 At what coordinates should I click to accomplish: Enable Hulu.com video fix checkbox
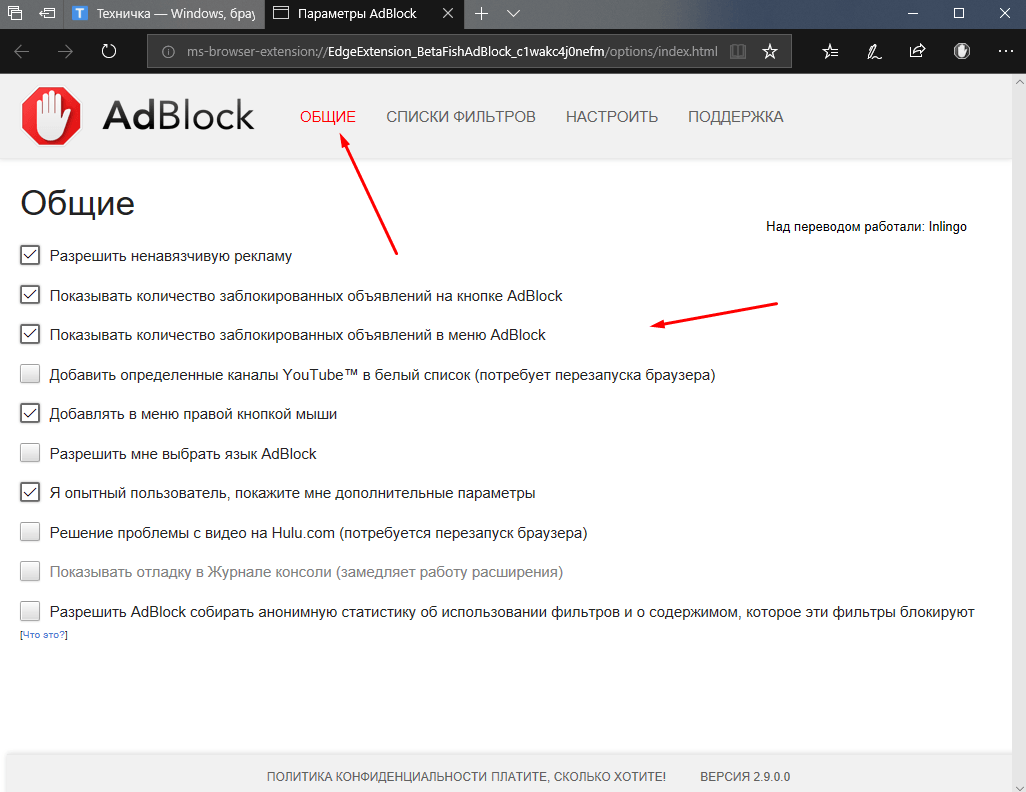click(30, 532)
